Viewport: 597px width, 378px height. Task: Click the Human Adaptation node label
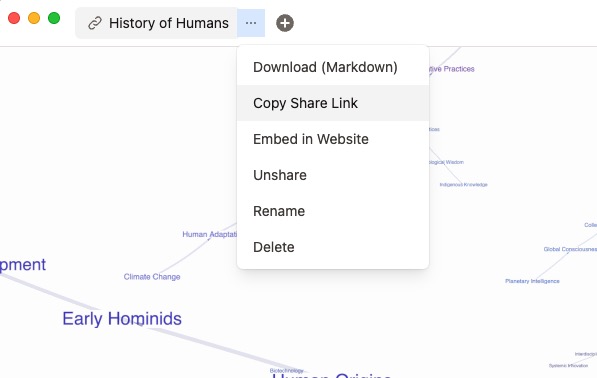209,234
